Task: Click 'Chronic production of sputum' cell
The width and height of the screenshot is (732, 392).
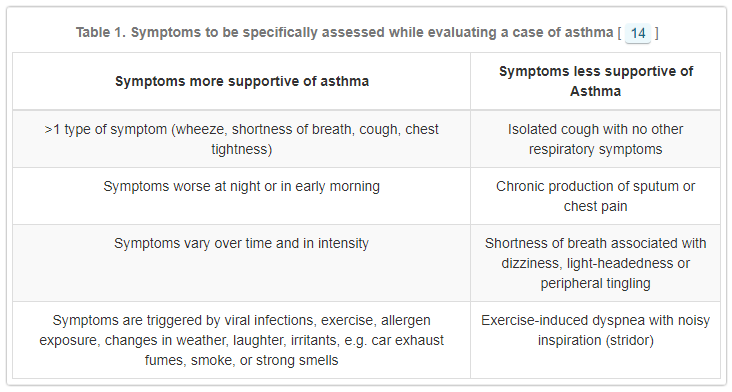Action: pyautogui.click(x=595, y=196)
